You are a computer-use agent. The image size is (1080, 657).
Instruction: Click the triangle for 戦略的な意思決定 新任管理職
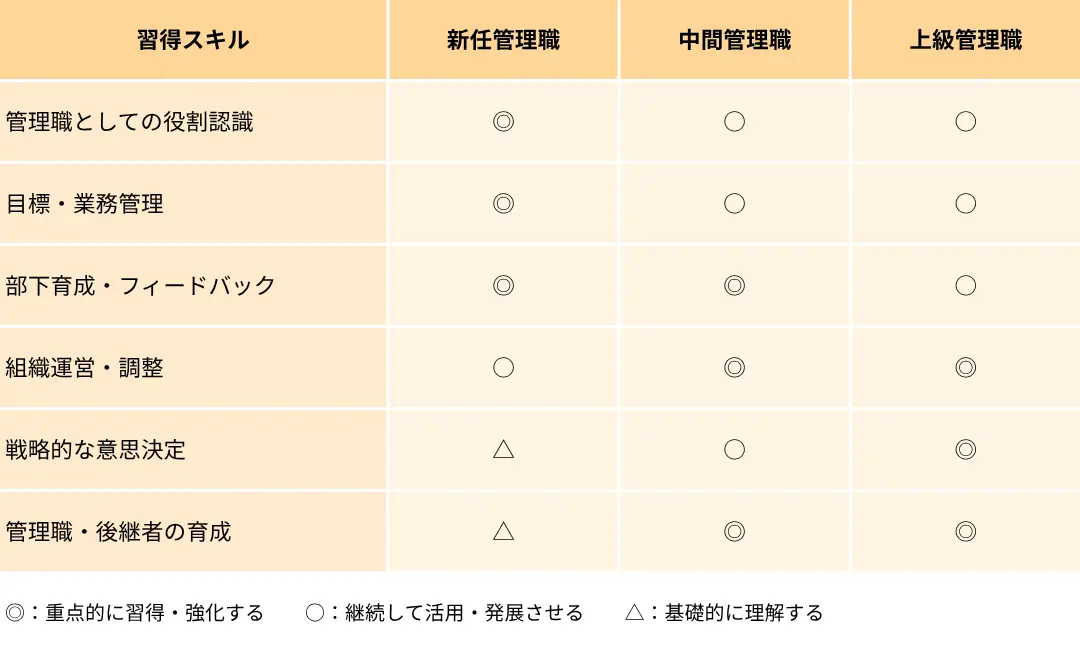tap(503, 450)
